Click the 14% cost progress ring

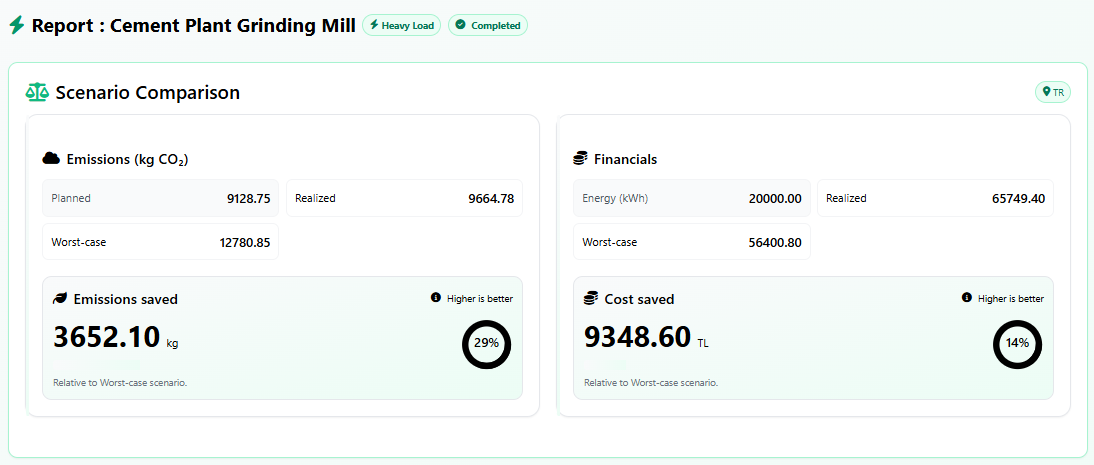[1017, 343]
